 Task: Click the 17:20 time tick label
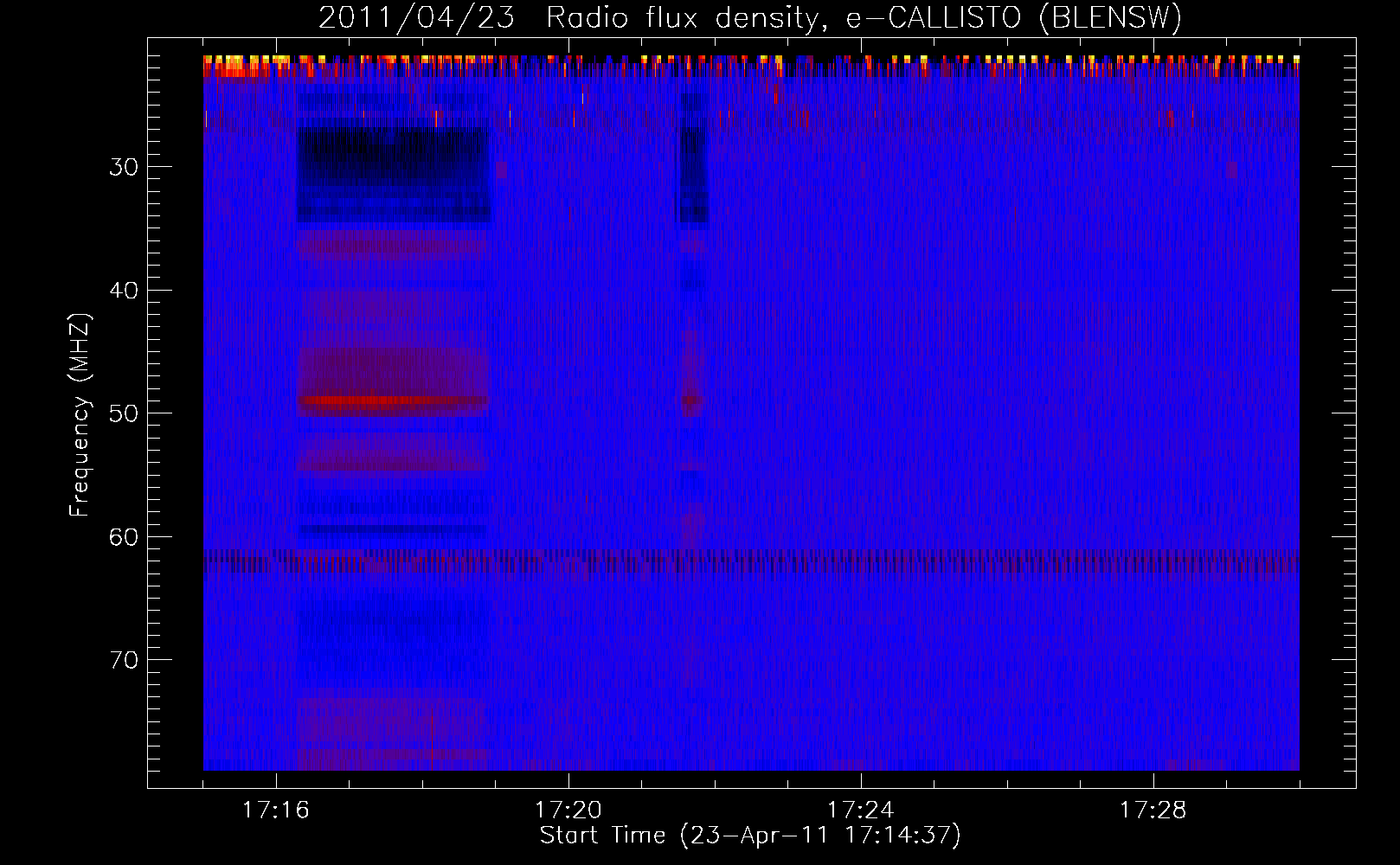click(568, 810)
